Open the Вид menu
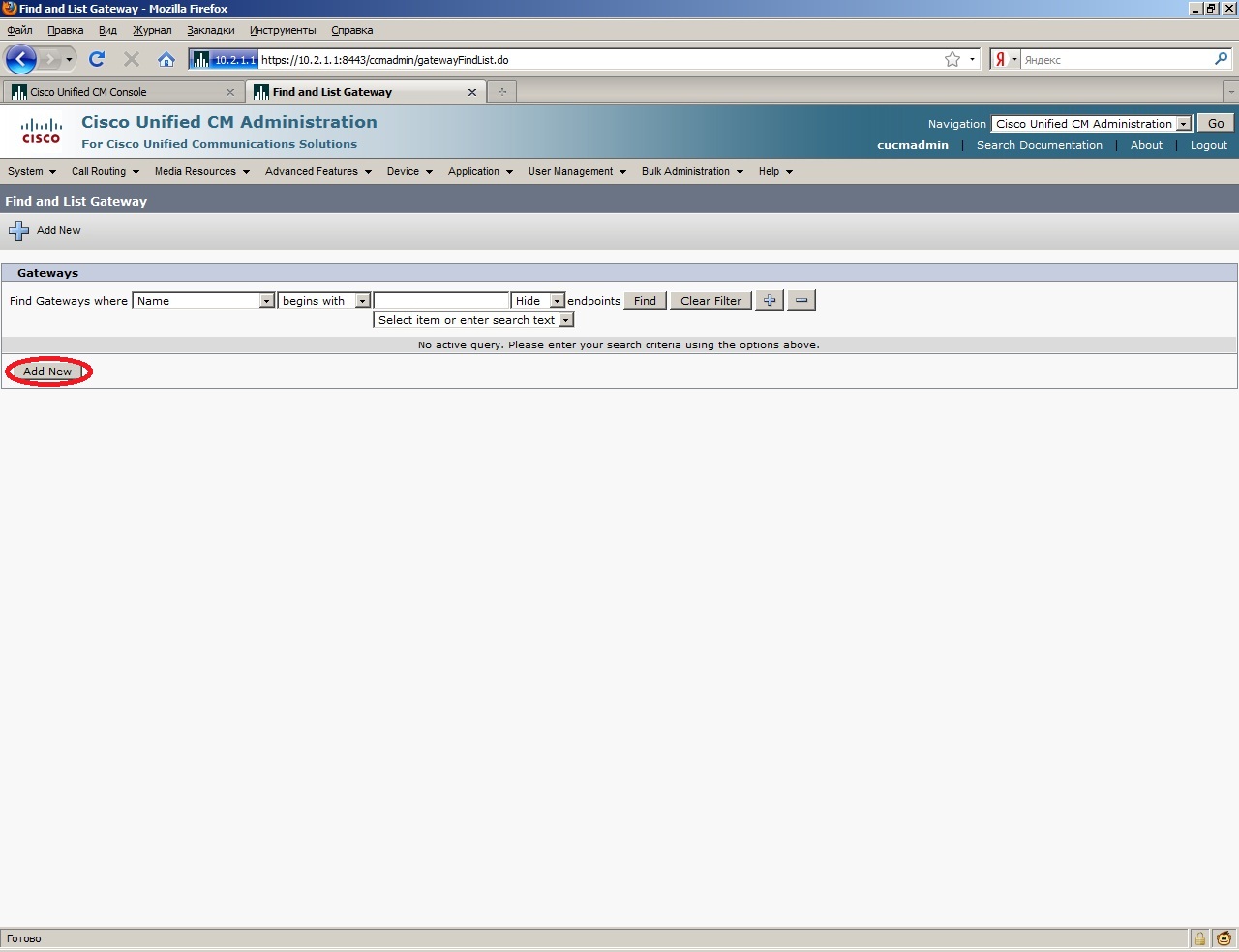This screenshot has width=1239, height=952. 107,30
